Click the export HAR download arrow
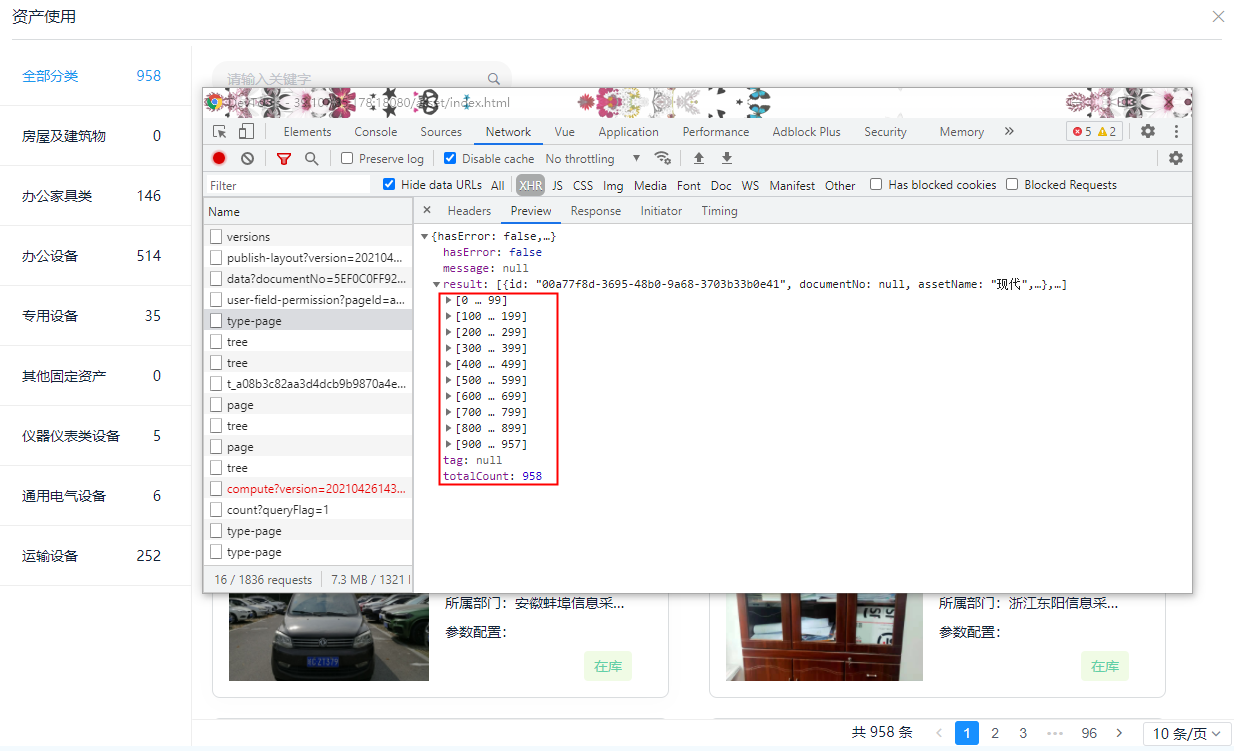This screenshot has height=751, width=1234. click(x=727, y=158)
